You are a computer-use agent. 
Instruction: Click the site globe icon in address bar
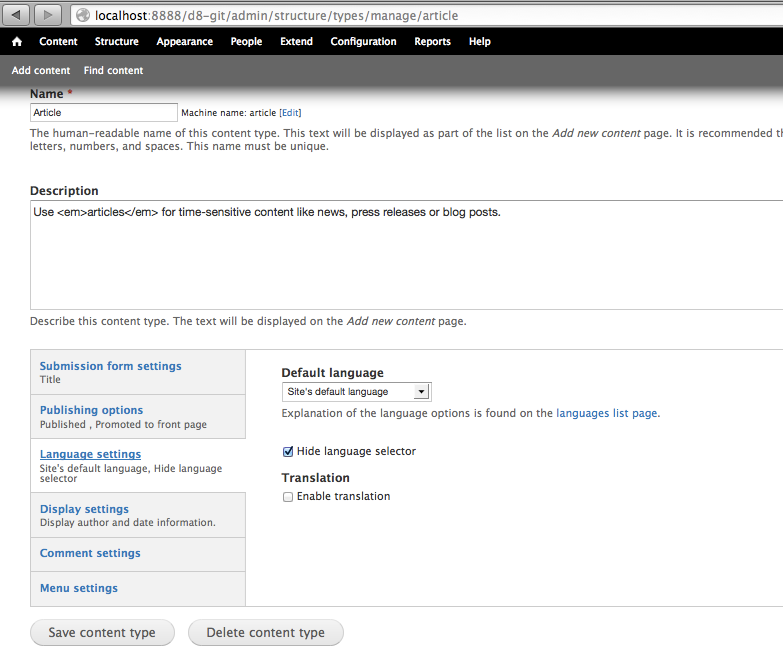click(82, 15)
